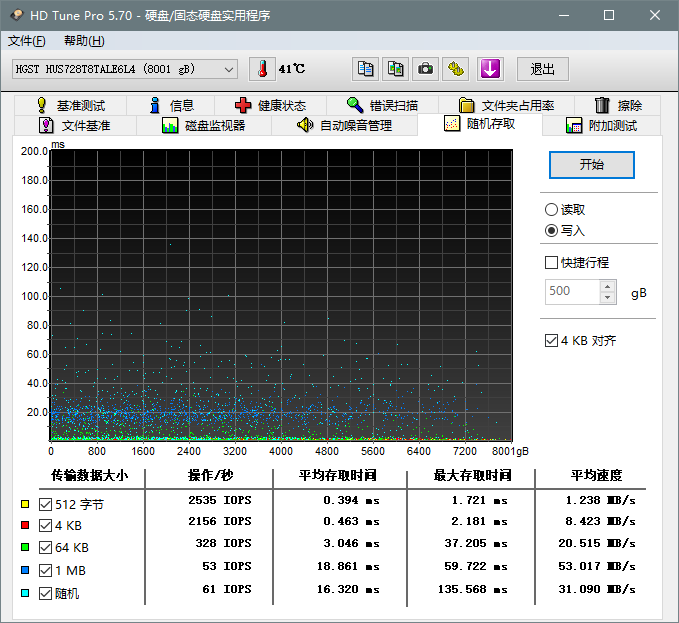
Task: Click the trash can icon on 擦除 tab
Action: pos(602,105)
